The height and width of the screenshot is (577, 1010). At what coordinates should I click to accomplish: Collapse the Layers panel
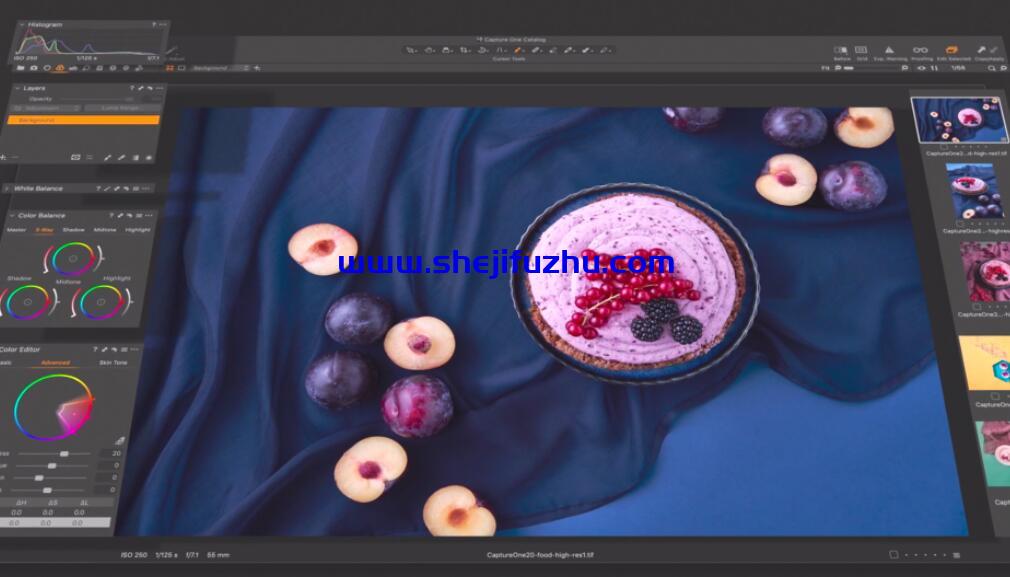17,88
